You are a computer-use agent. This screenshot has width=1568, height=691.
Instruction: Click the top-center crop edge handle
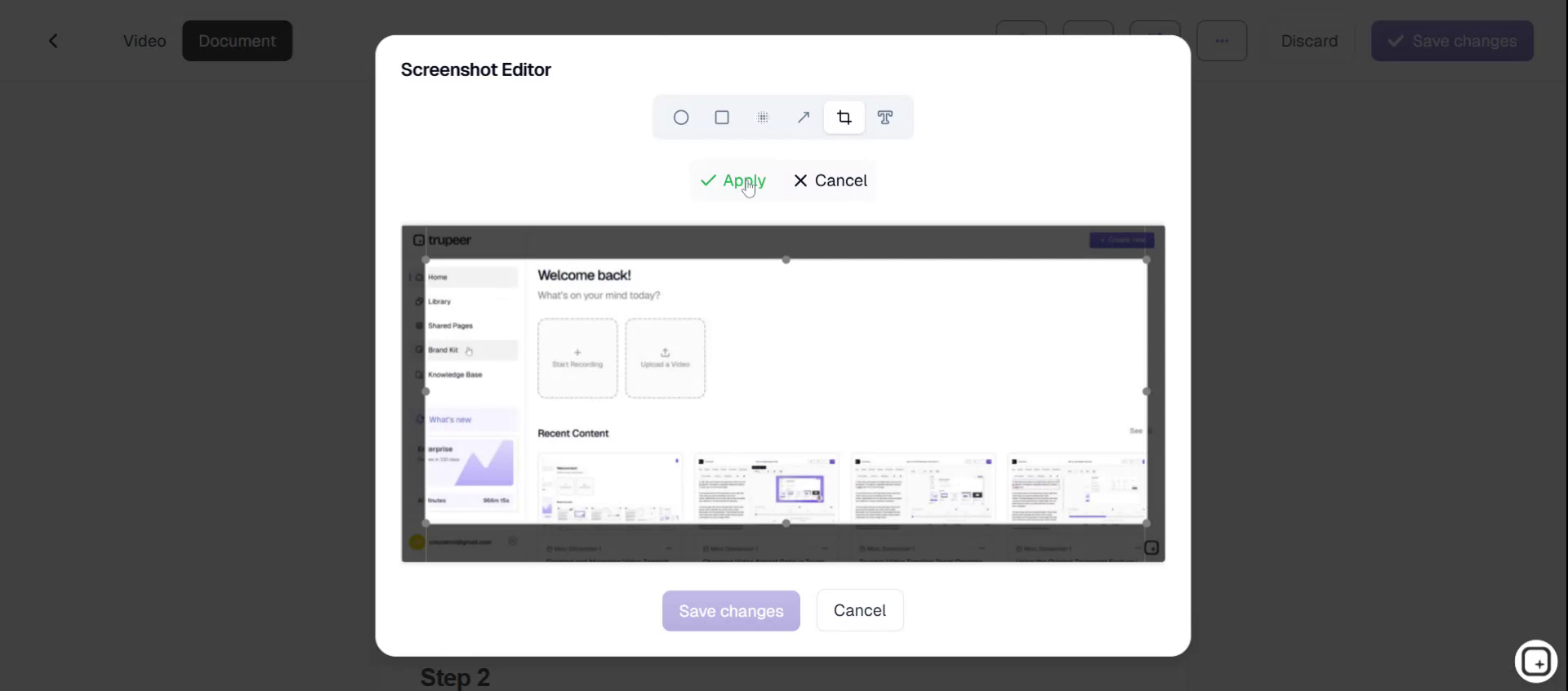pos(786,260)
